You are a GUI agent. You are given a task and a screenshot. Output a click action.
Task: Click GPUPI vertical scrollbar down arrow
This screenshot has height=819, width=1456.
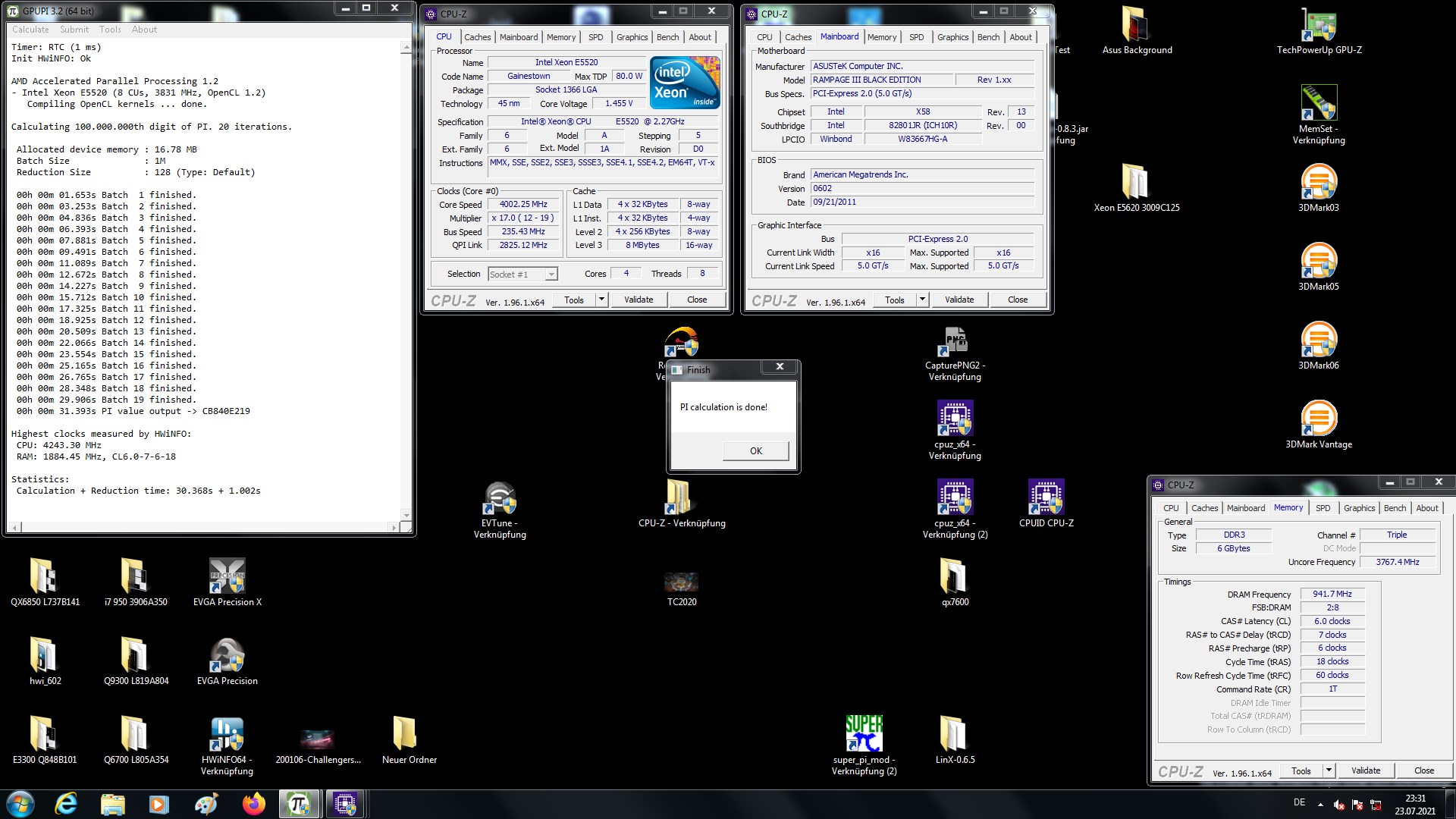click(406, 516)
